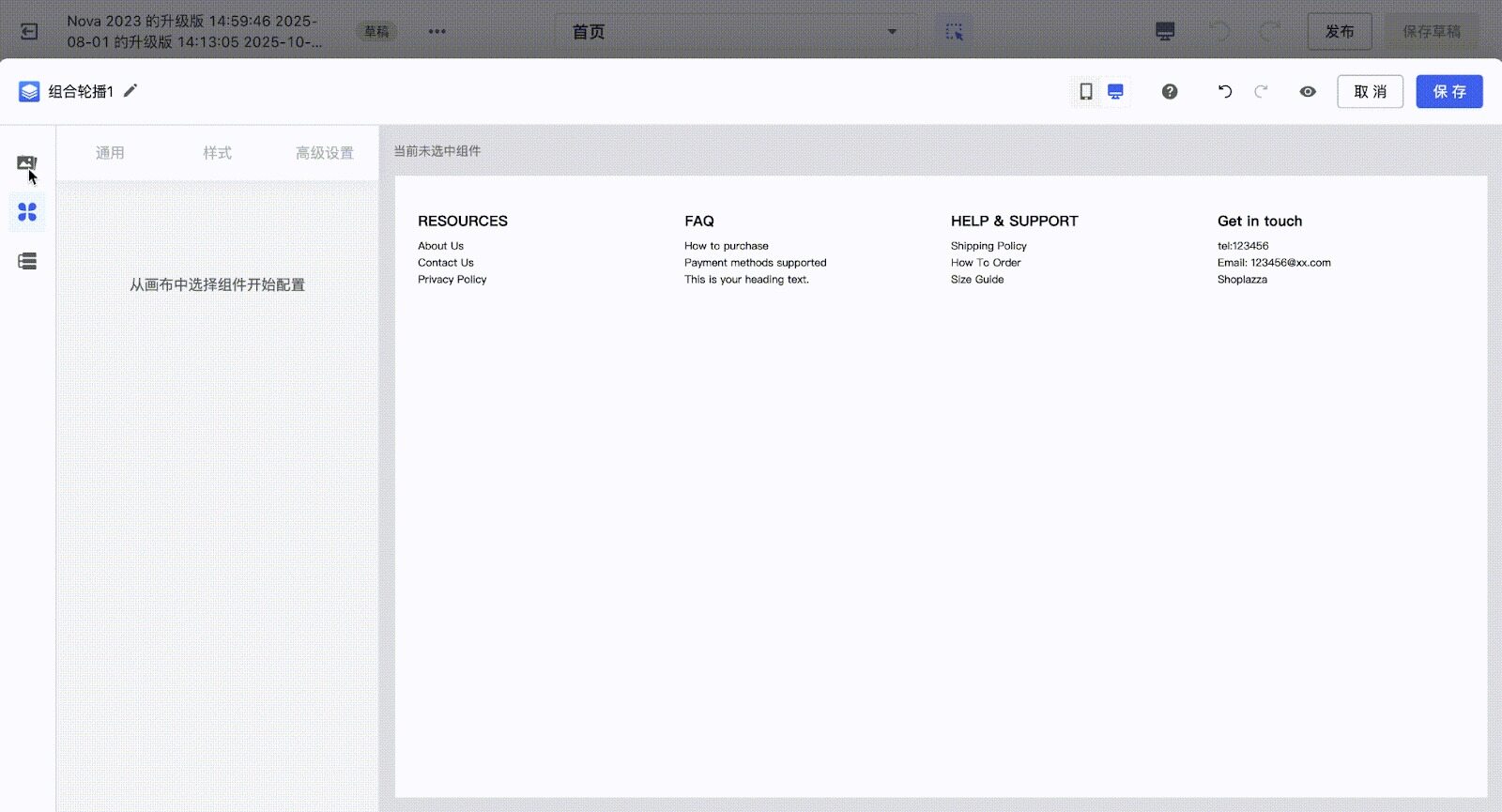Viewport: 1502px width, 812px height.
Task: Open the components grid icon in sidebar
Action: point(27,212)
